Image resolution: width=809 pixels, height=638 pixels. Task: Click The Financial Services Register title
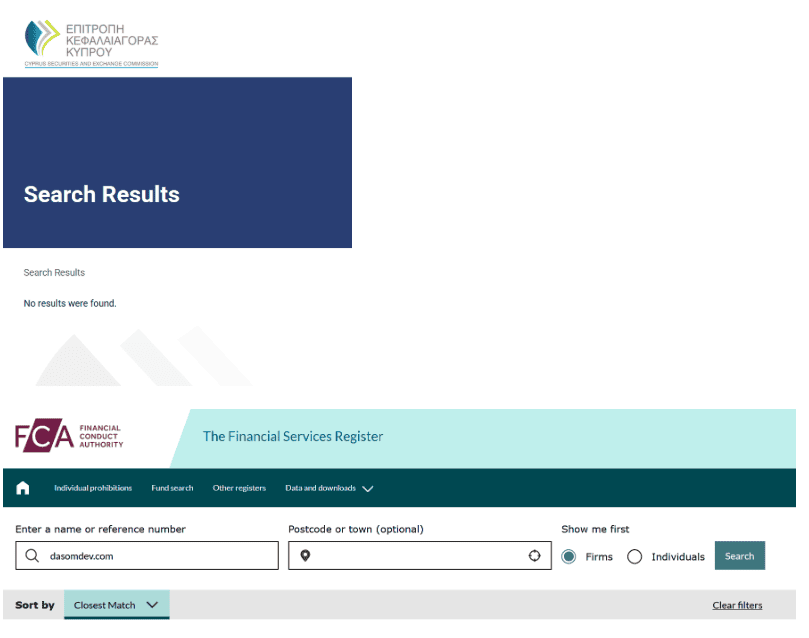(x=293, y=436)
